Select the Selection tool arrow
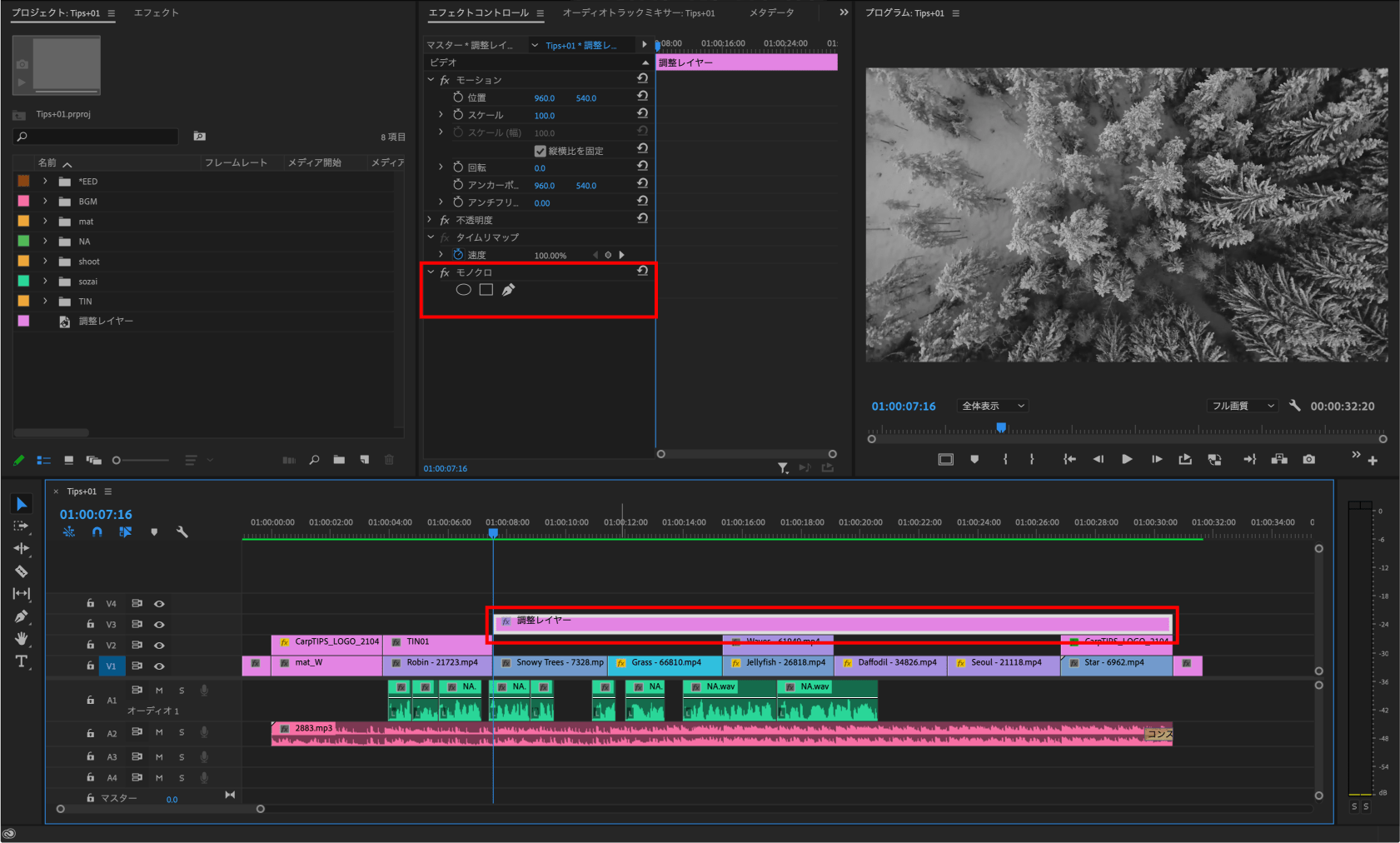 pyautogui.click(x=22, y=504)
